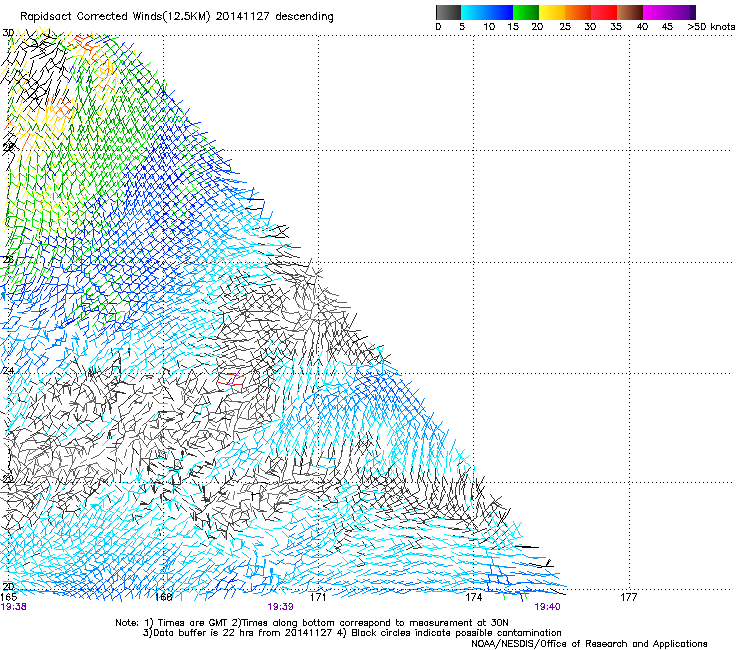740x650 pixels.
Task: Click the gray 0-5 knots legend segment
Action: pyautogui.click(x=448, y=12)
